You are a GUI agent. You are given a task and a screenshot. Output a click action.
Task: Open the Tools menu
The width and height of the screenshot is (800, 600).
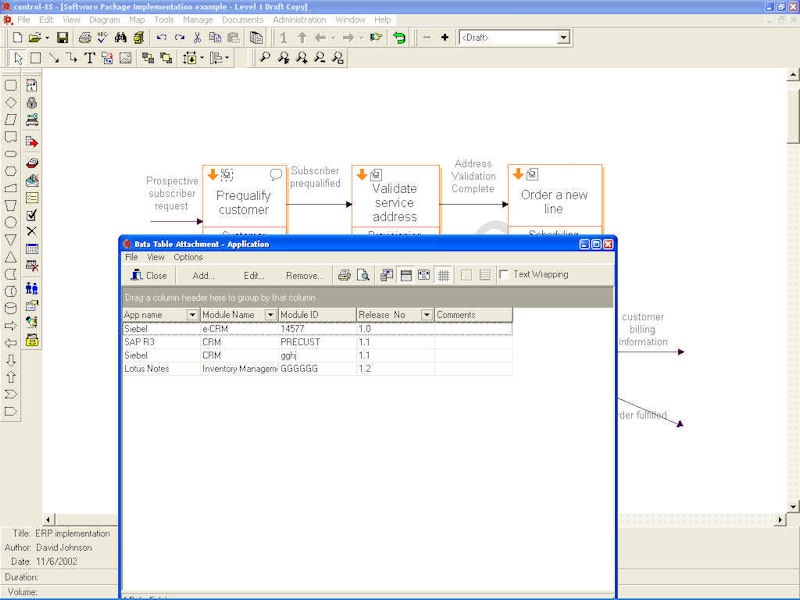pyautogui.click(x=164, y=20)
